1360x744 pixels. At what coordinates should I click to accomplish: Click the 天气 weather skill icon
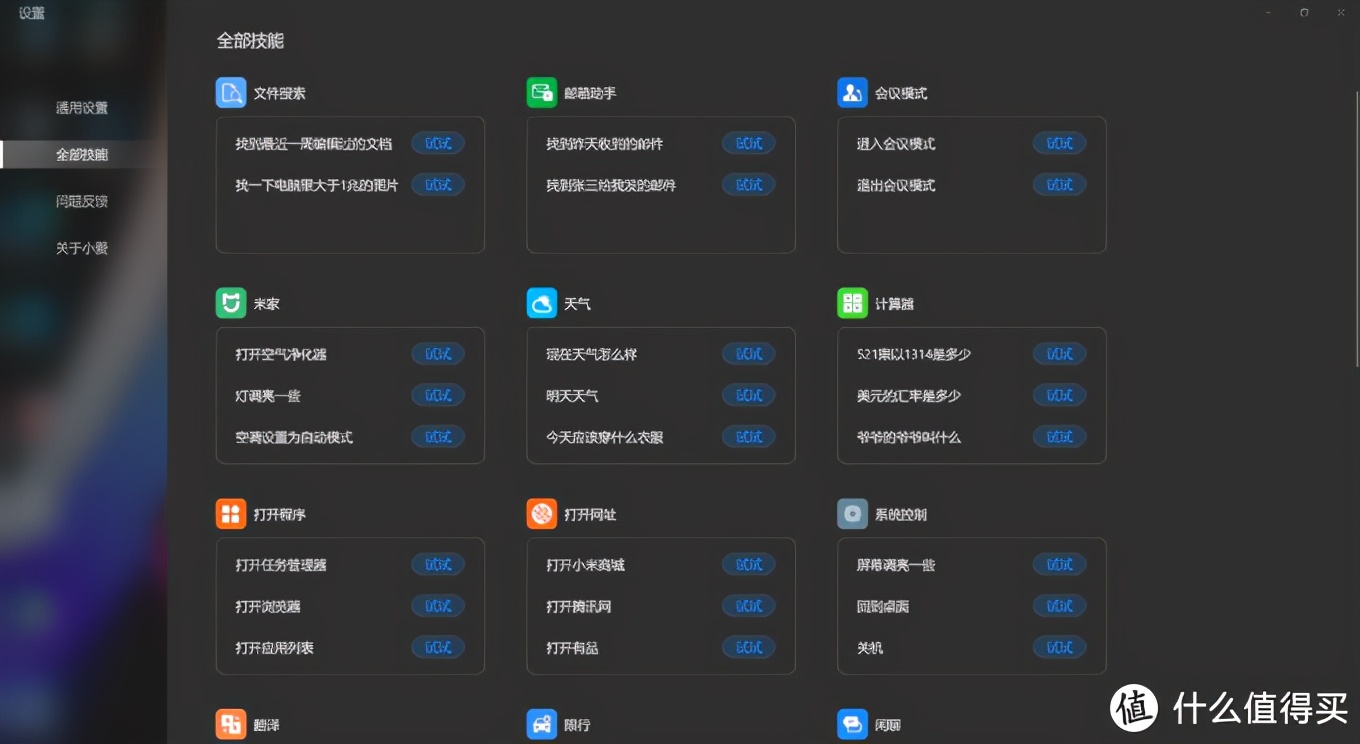540,303
